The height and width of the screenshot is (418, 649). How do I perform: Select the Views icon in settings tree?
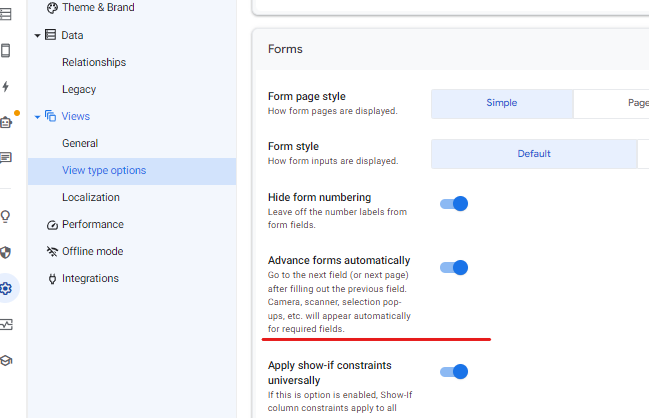50,116
